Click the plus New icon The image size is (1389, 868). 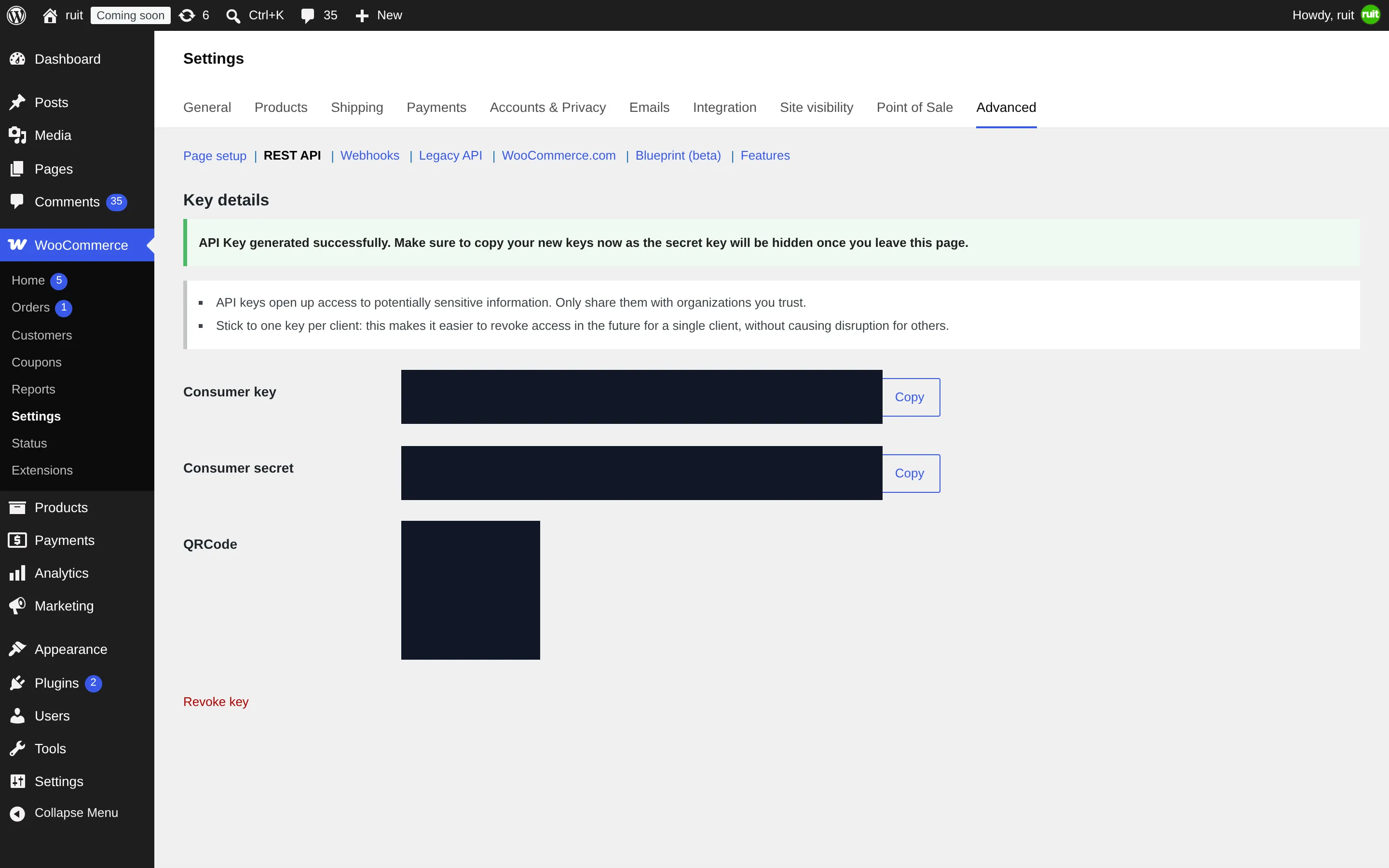pos(362,15)
